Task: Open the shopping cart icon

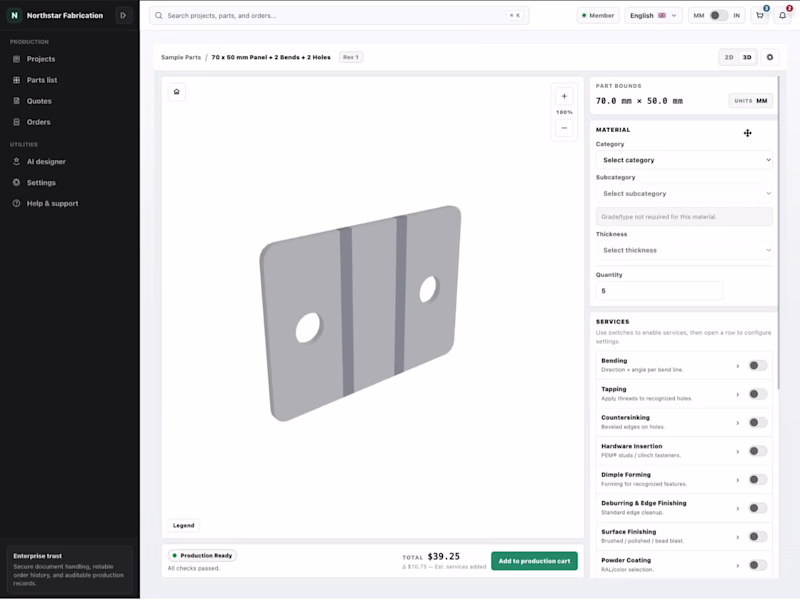Action: click(x=760, y=15)
